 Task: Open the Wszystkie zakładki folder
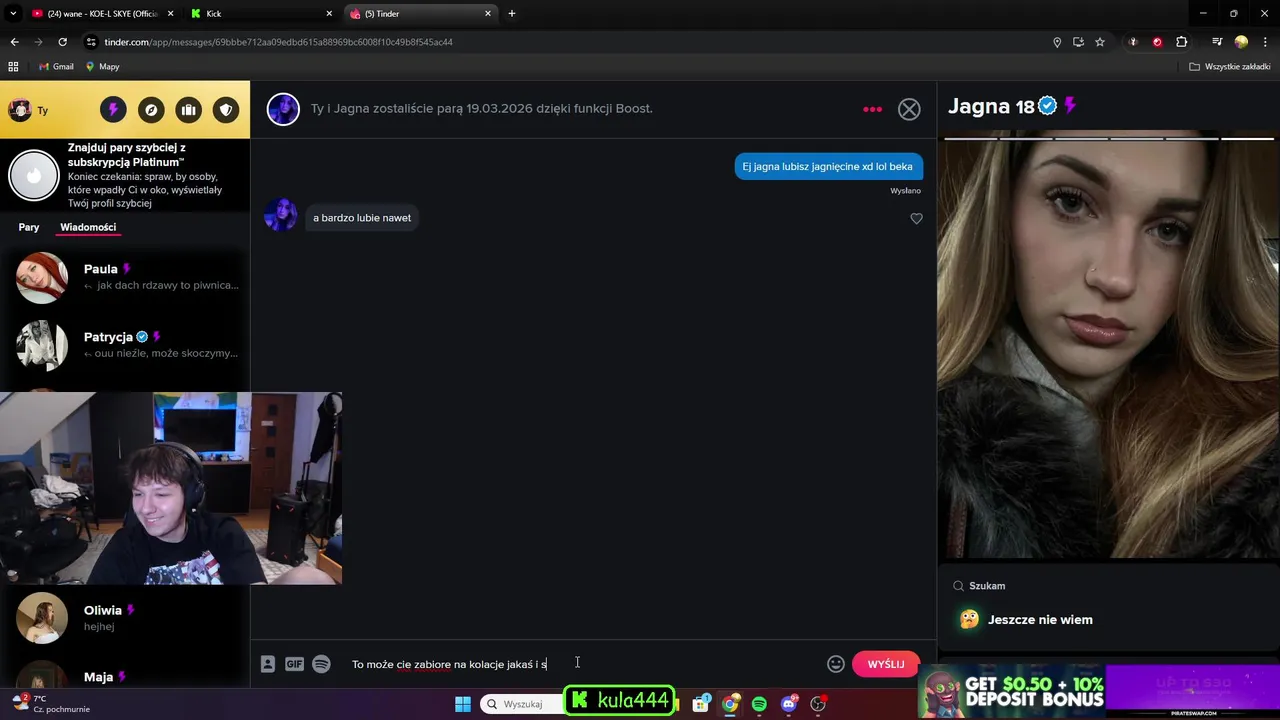1229,67
